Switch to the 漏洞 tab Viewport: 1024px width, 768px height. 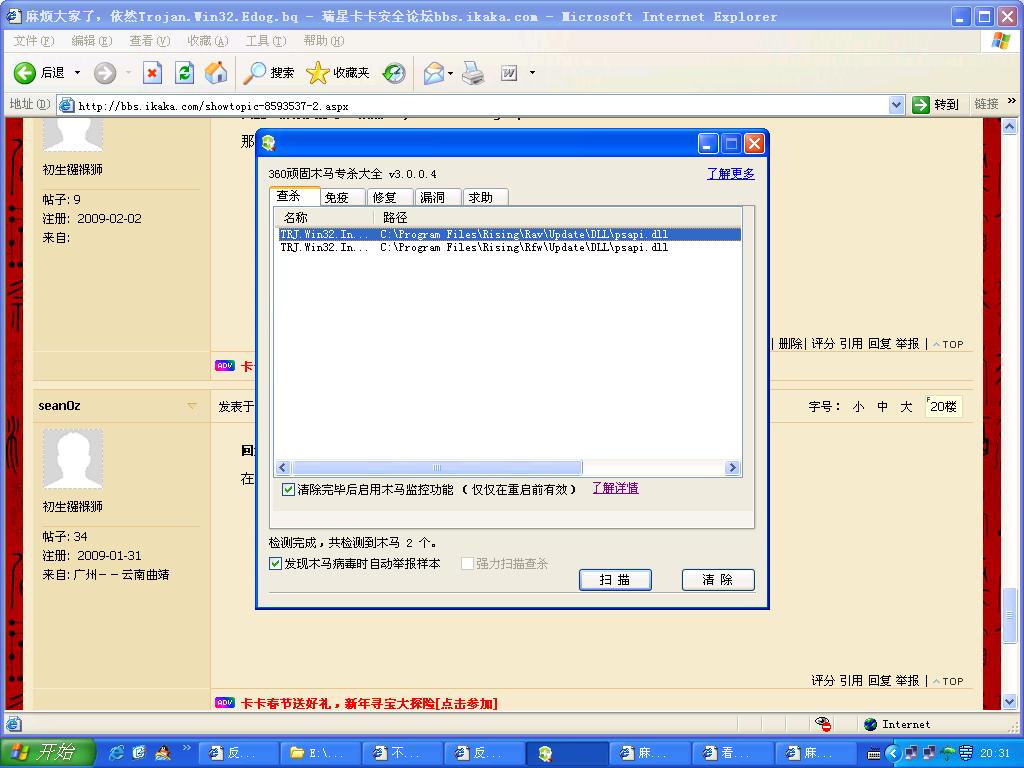(x=438, y=197)
